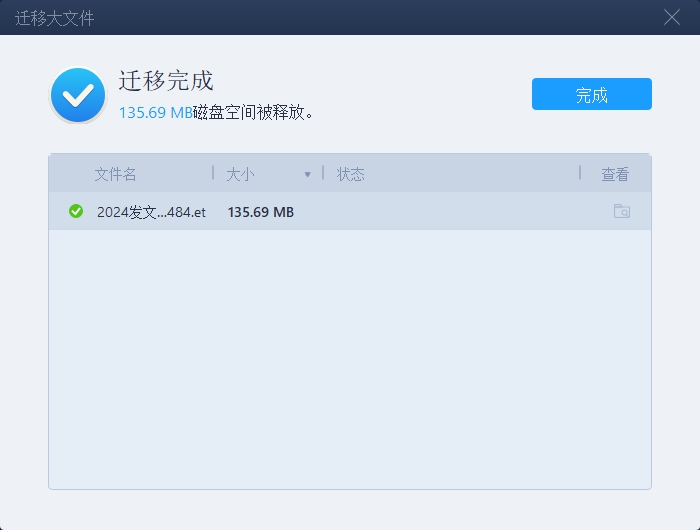Click the 查看 column header

pos(615,174)
